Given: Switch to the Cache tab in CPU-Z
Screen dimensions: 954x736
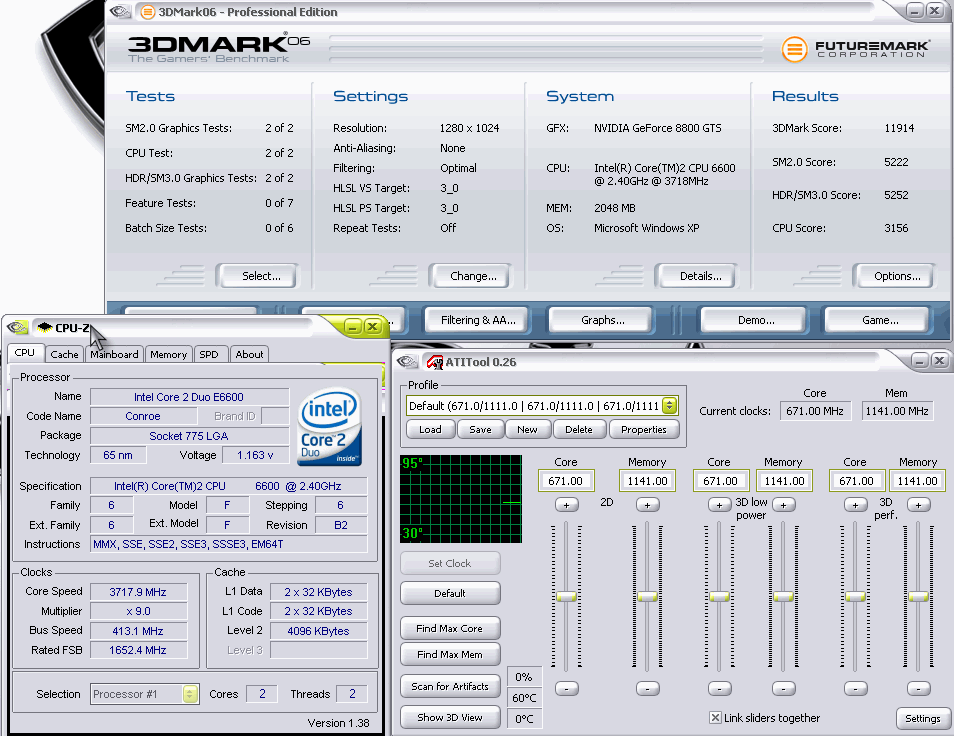Looking at the screenshot, I should point(64,354).
